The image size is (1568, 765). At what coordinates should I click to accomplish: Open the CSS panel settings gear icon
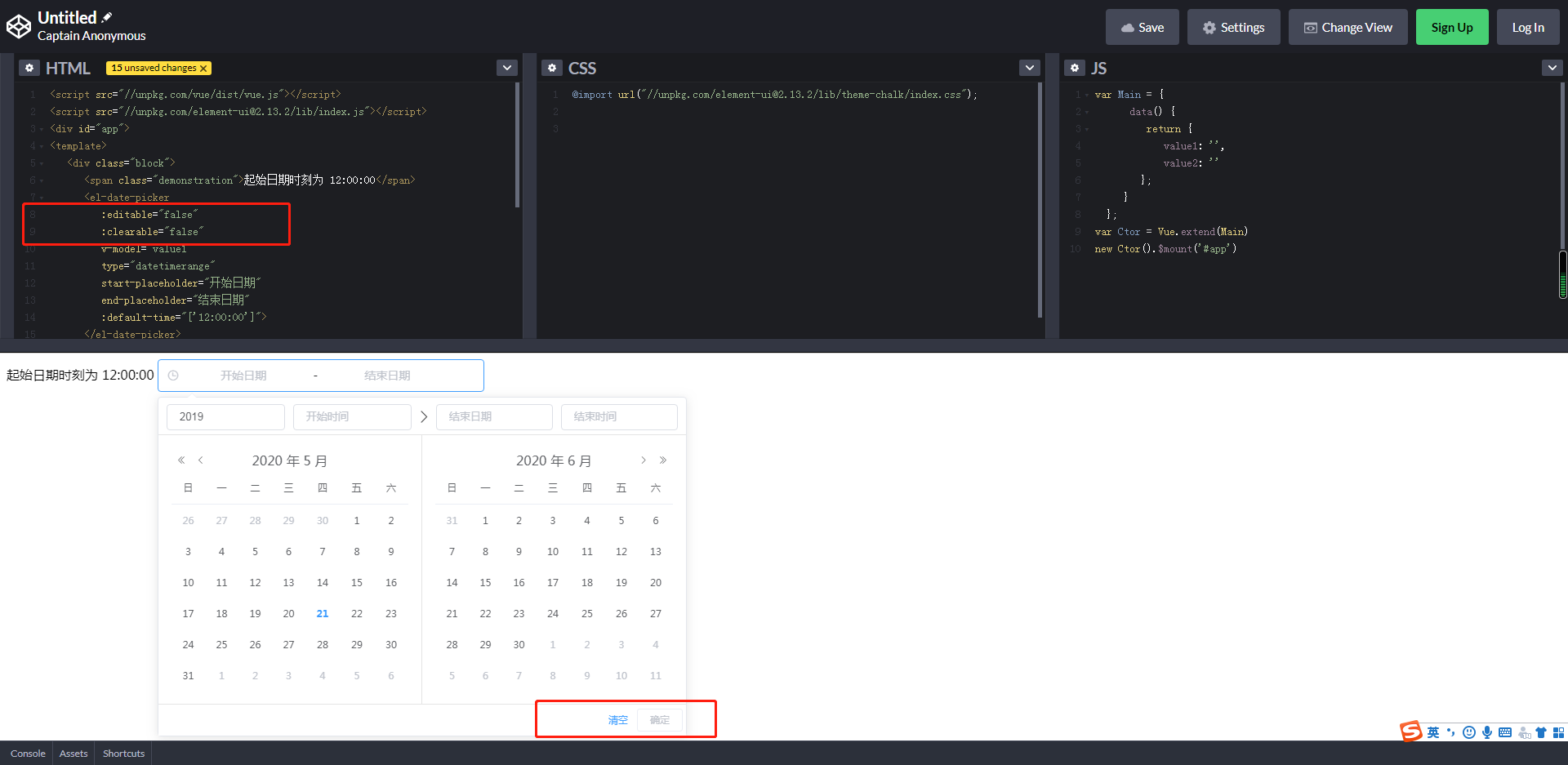[x=552, y=68]
